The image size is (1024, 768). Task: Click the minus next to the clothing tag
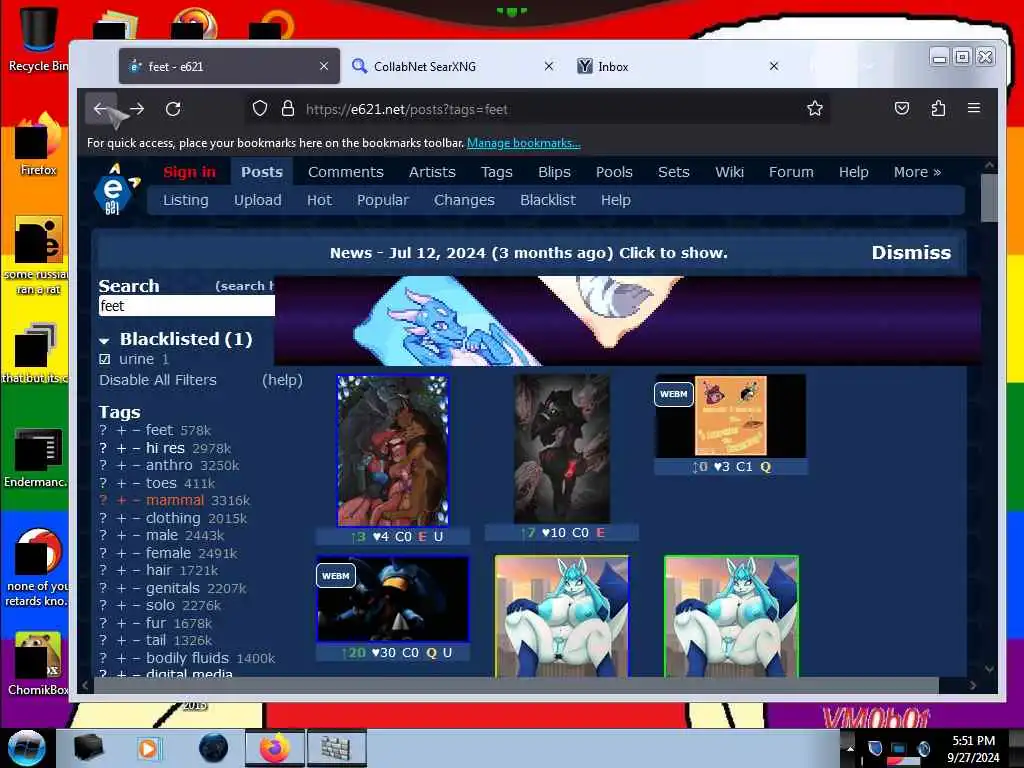(136, 519)
